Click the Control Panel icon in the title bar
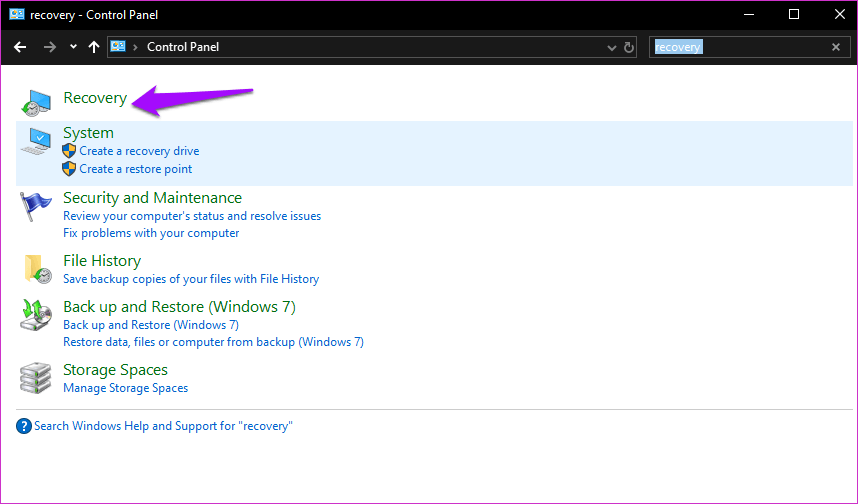 pyautogui.click(x=17, y=14)
